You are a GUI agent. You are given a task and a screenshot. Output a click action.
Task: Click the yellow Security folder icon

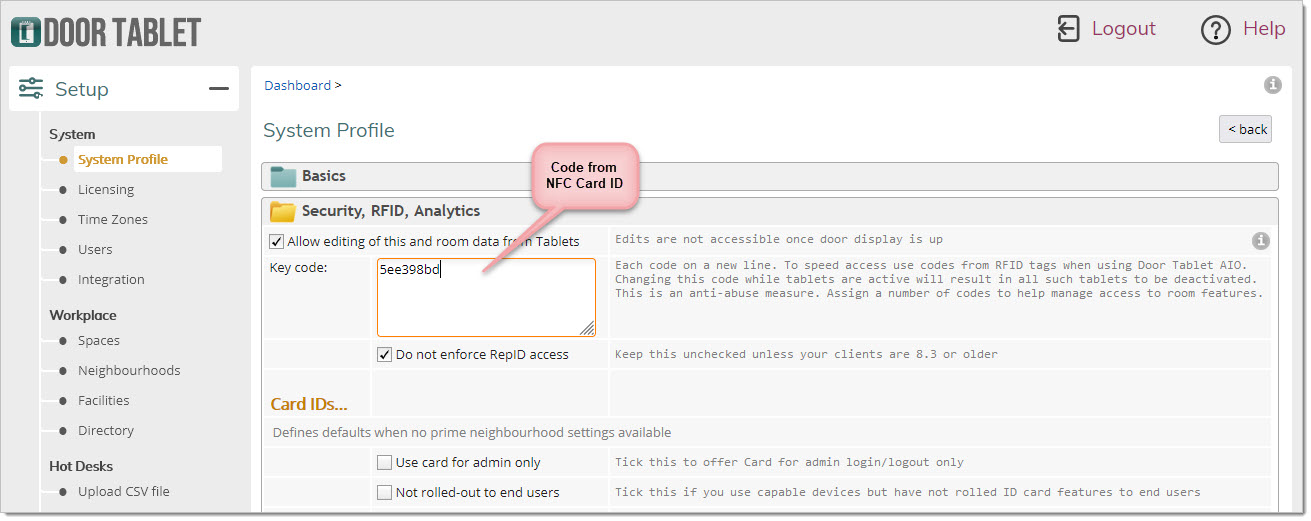(x=283, y=212)
